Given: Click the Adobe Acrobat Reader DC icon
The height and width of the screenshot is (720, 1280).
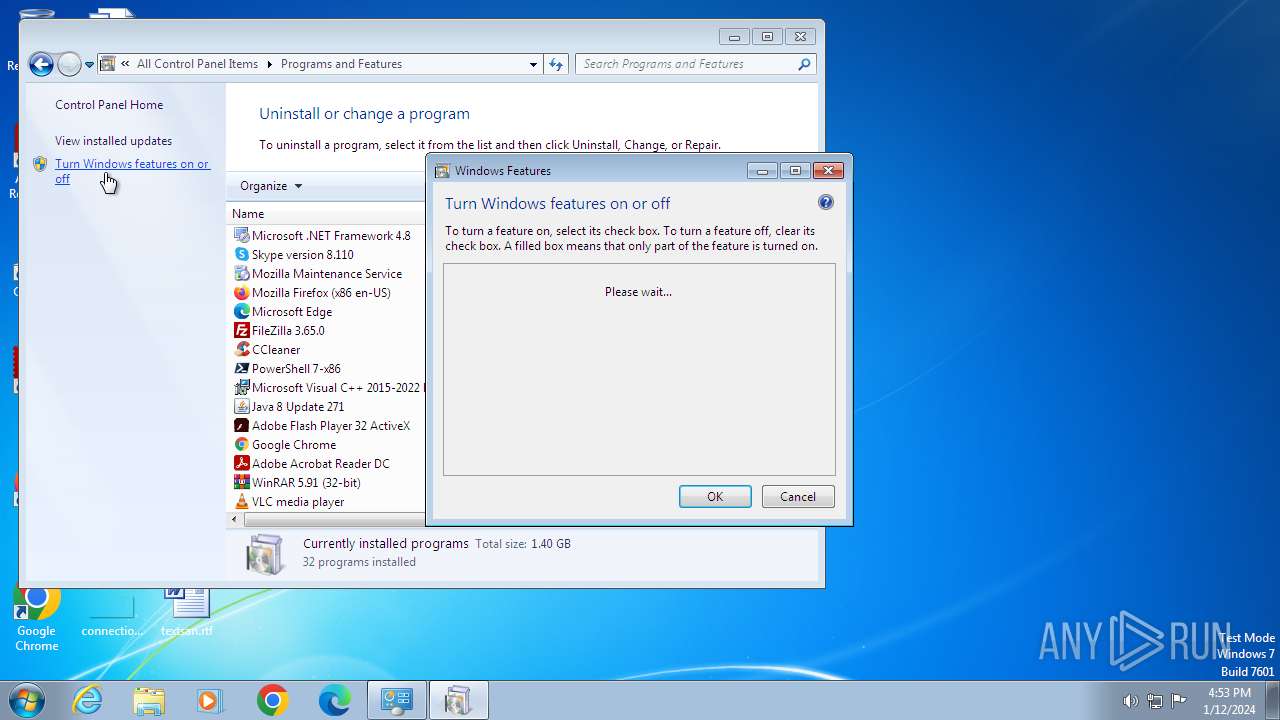Looking at the screenshot, I should pyautogui.click(x=241, y=464).
